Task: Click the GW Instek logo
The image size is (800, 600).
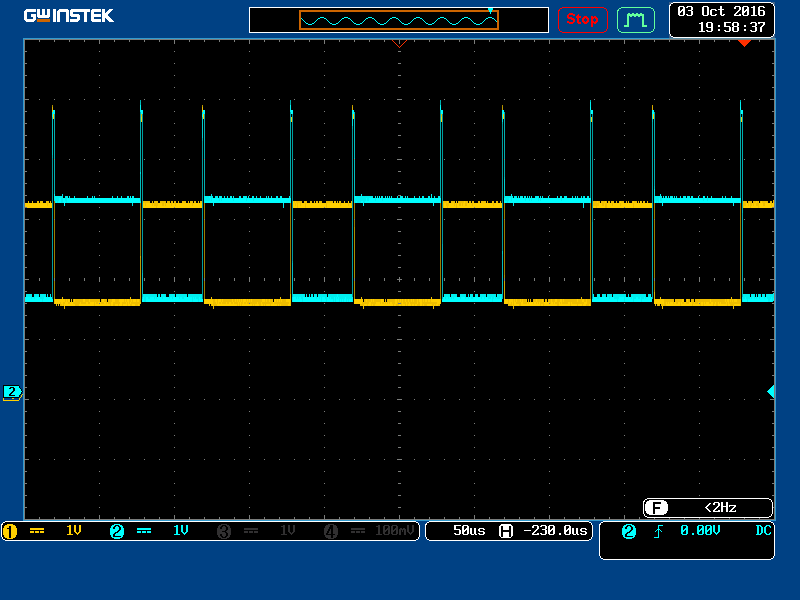Action: point(69,16)
